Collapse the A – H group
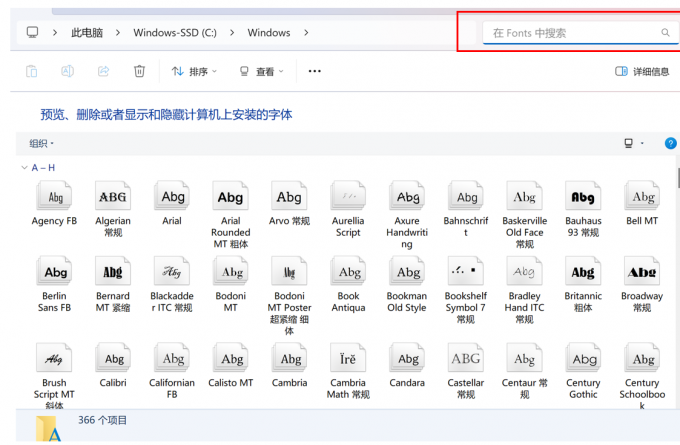 (x=24, y=167)
